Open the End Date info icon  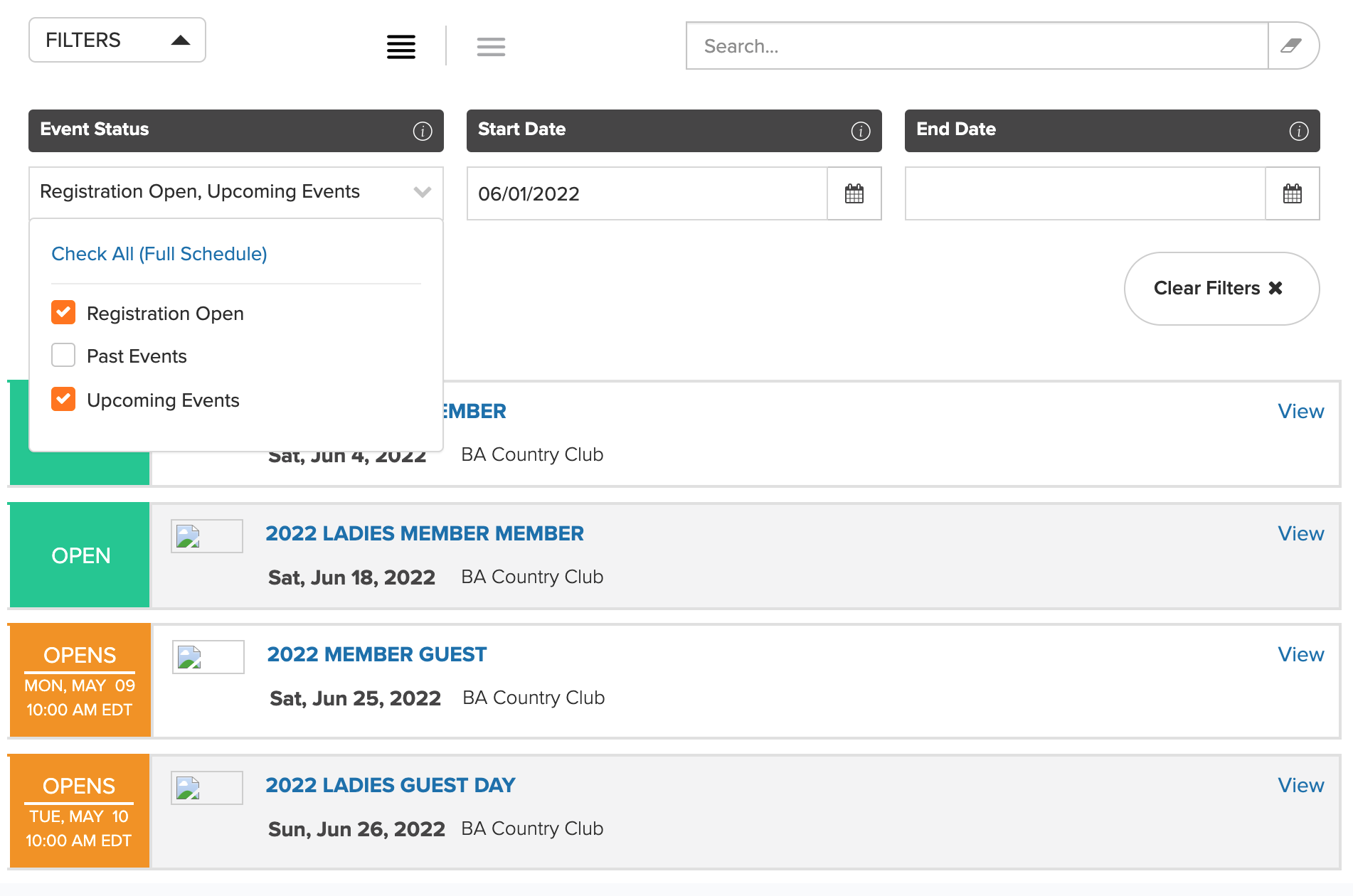point(1299,131)
